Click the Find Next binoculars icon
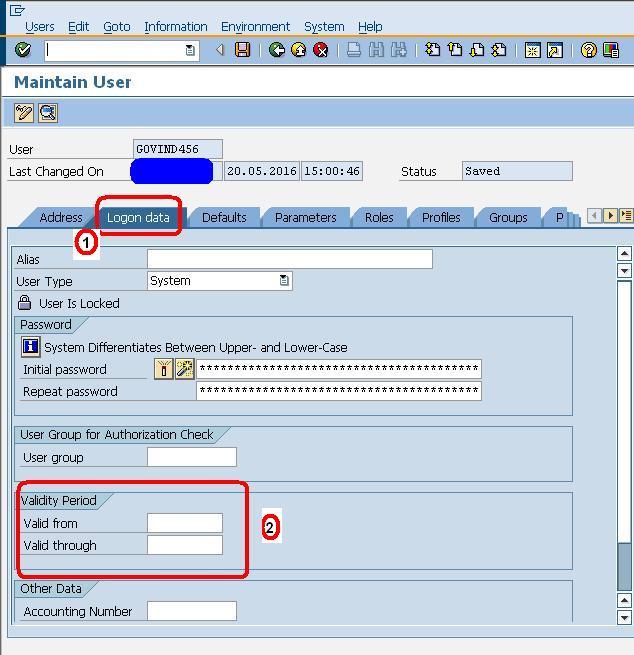 point(398,50)
